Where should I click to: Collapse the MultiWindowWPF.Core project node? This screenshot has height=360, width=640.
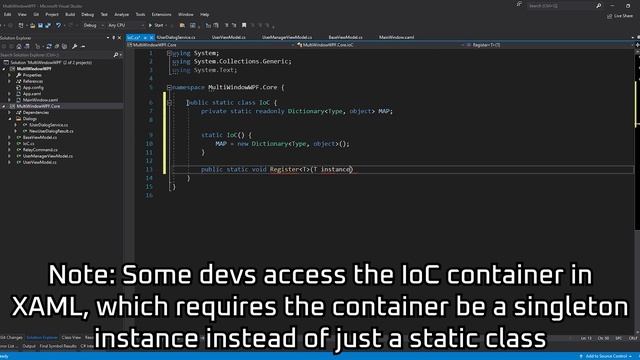(x=4, y=106)
